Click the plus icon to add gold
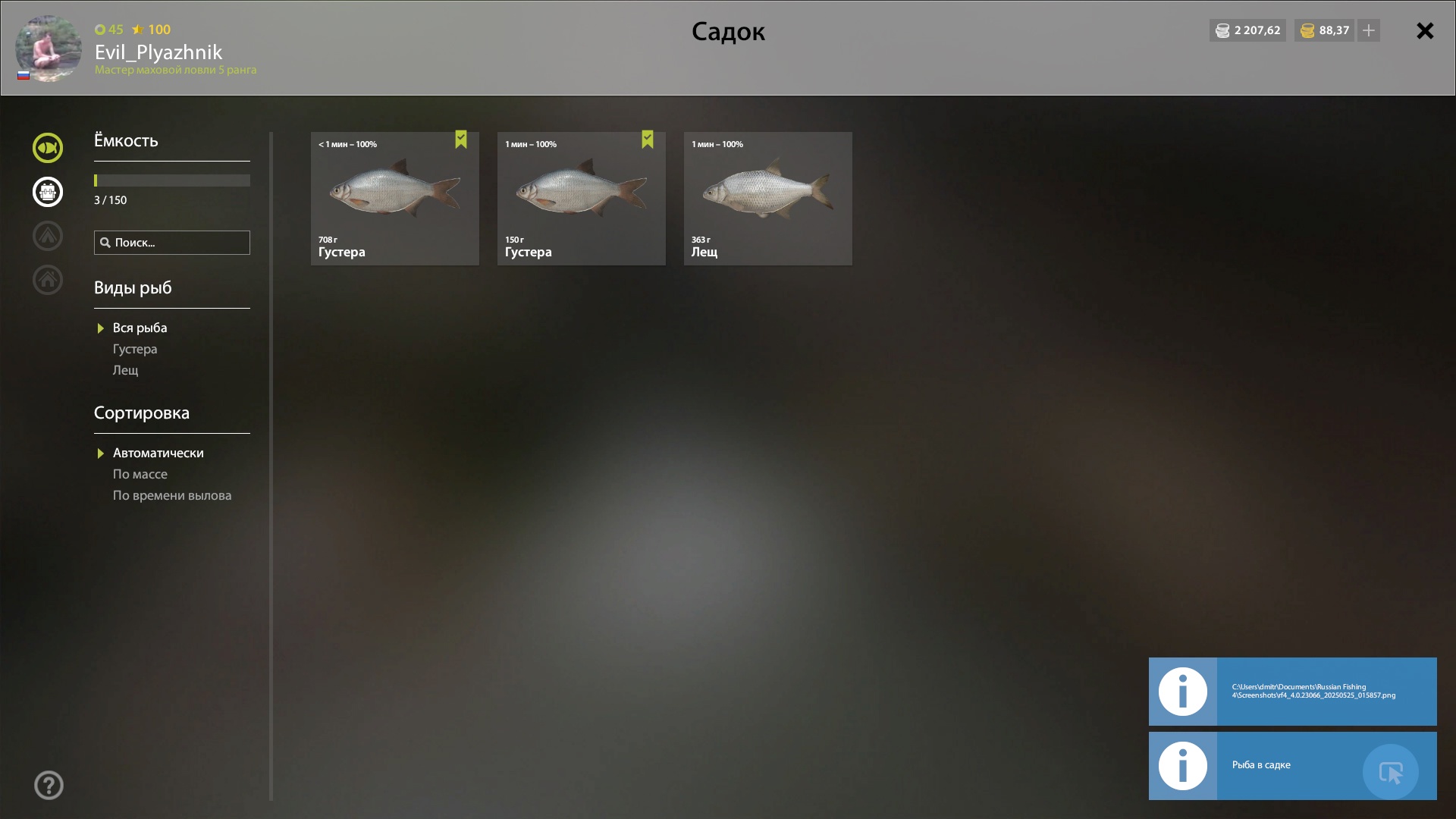This screenshot has height=819, width=1456. [x=1369, y=30]
